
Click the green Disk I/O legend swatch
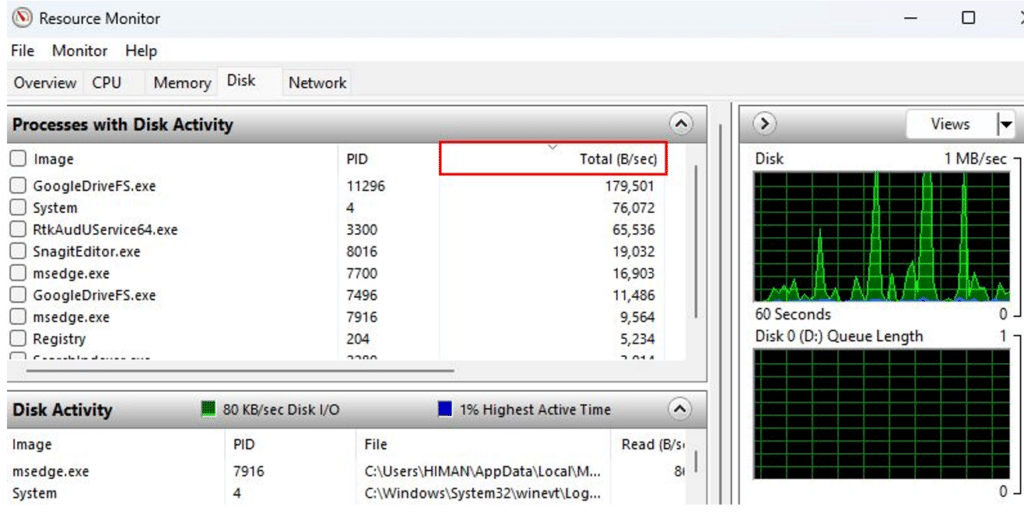208,409
